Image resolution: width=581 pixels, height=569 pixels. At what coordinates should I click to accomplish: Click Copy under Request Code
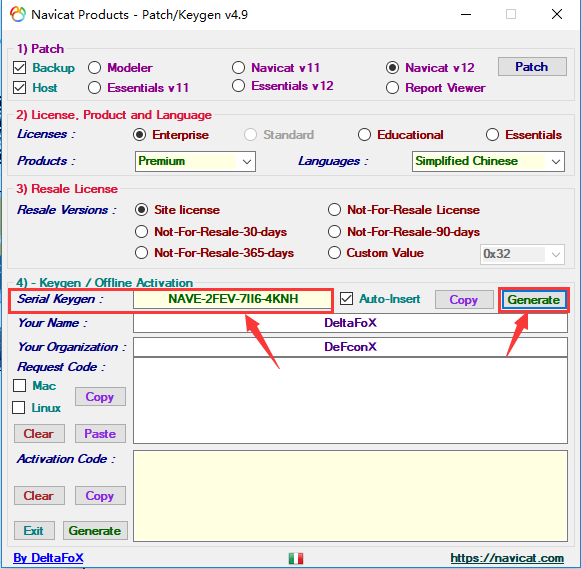click(x=100, y=396)
